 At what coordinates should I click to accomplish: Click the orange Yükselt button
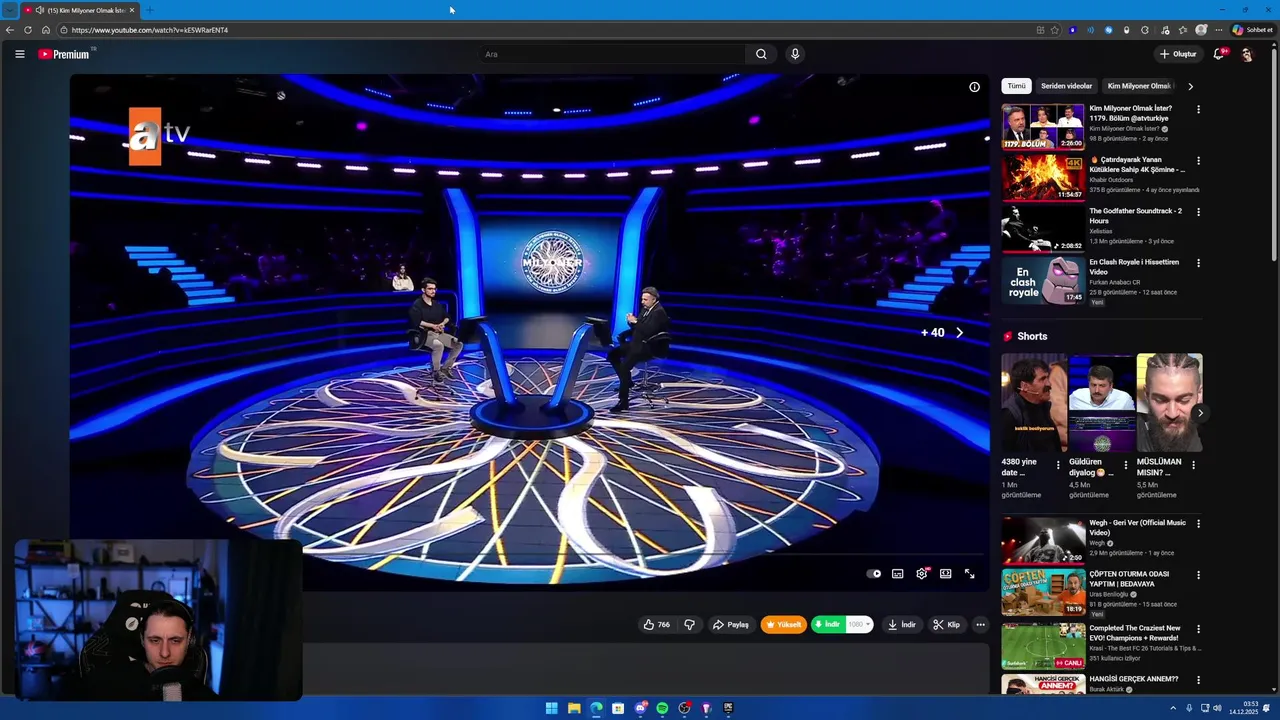pyautogui.click(x=784, y=625)
